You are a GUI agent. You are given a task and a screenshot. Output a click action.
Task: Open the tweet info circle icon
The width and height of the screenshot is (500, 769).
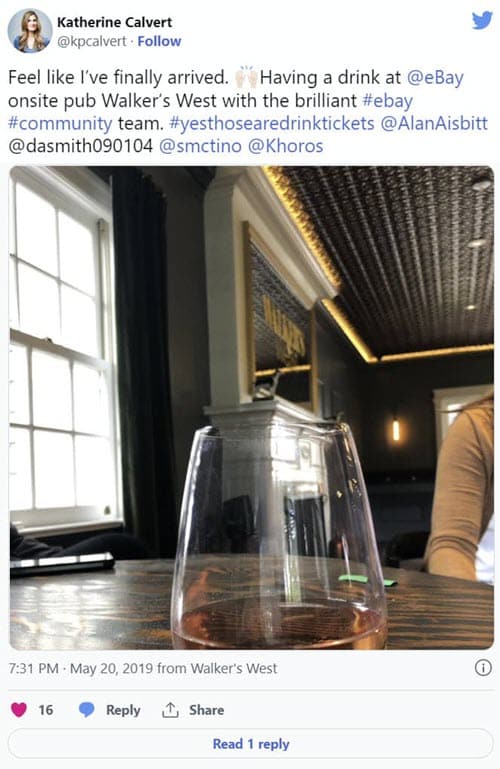tap(483, 667)
